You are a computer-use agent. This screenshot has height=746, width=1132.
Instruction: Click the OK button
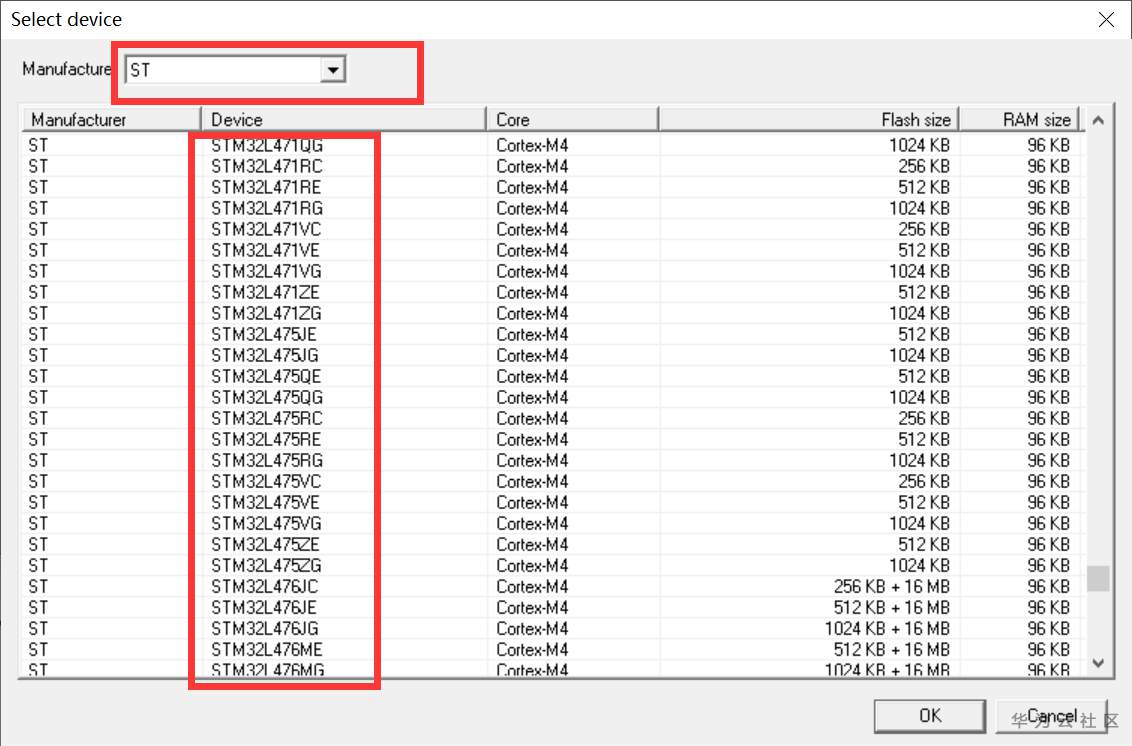click(929, 716)
